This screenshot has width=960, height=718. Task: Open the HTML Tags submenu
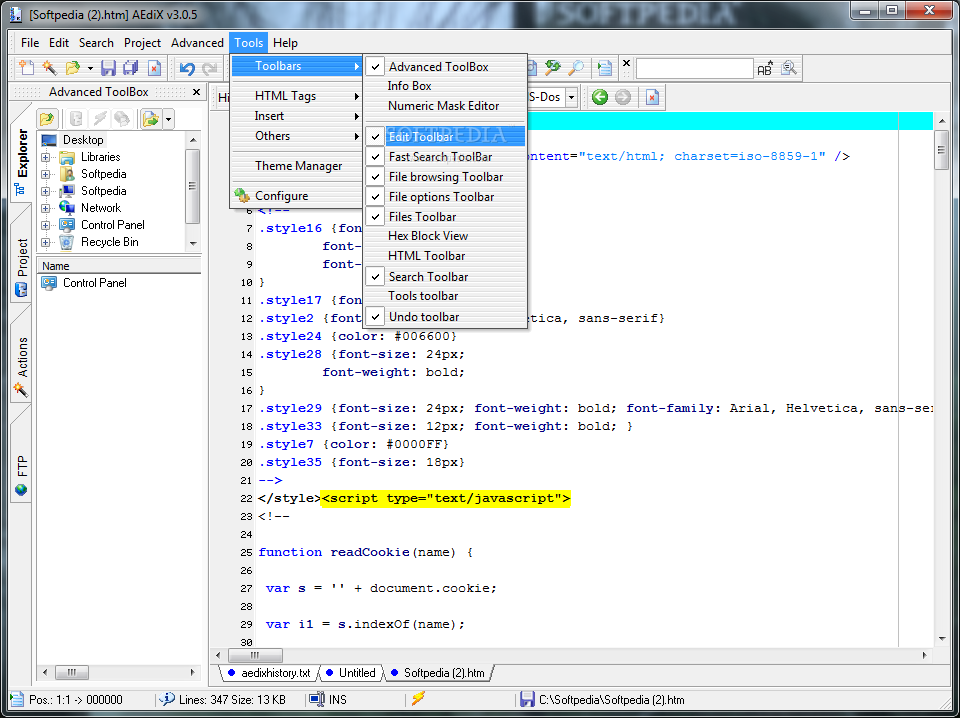click(297, 96)
